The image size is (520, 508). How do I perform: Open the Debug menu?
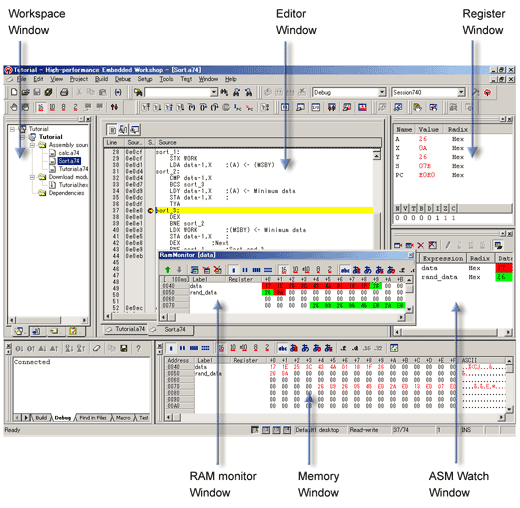123,79
